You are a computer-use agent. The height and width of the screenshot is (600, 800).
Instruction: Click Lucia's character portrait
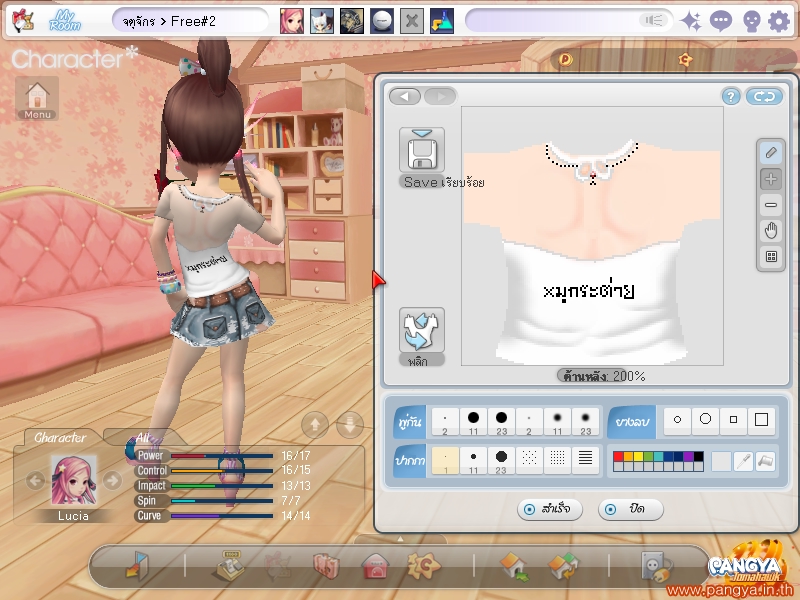(x=73, y=481)
